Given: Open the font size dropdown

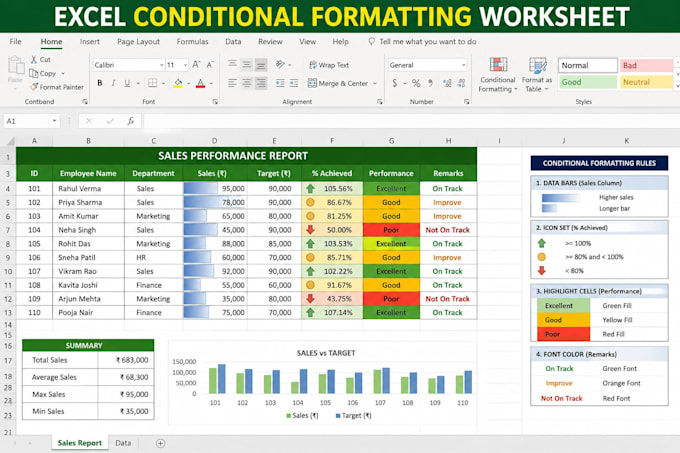Looking at the screenshot, I should click(185, 65).
